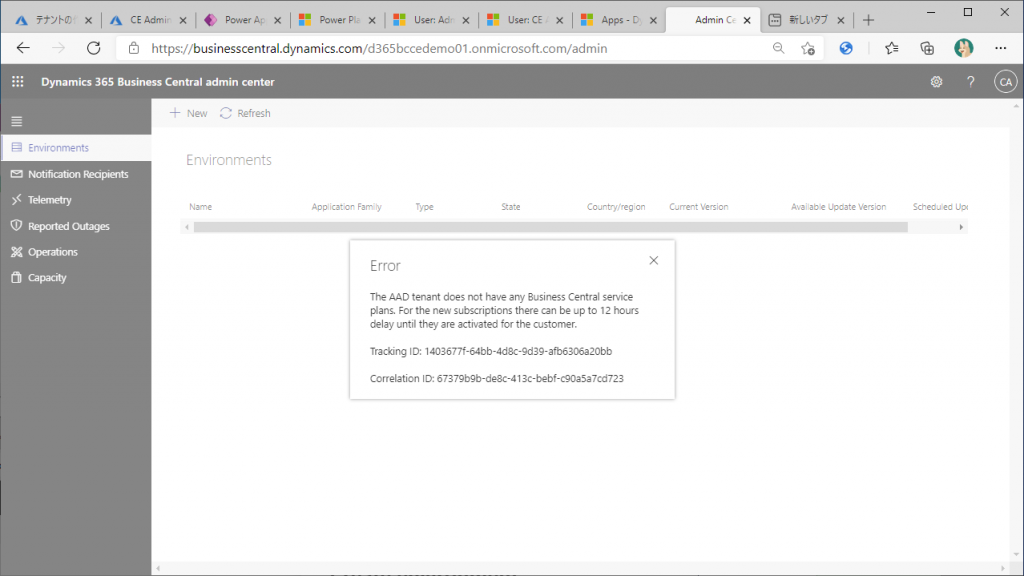The height and width of the screenshot is (576, 1024).
Task: Click the Dynamics 365 Business Central admin center title
Action: 158,82
